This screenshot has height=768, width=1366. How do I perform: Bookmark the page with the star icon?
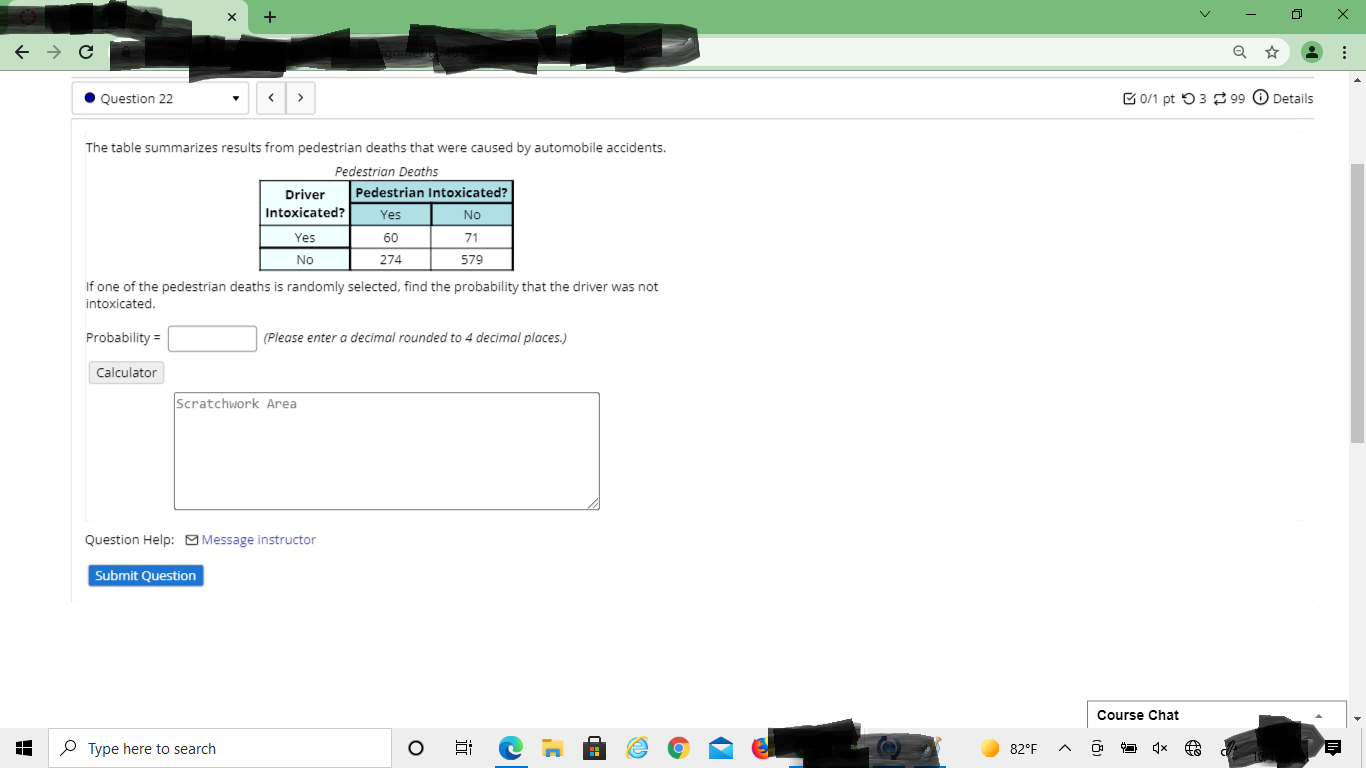pos(1271,51)
